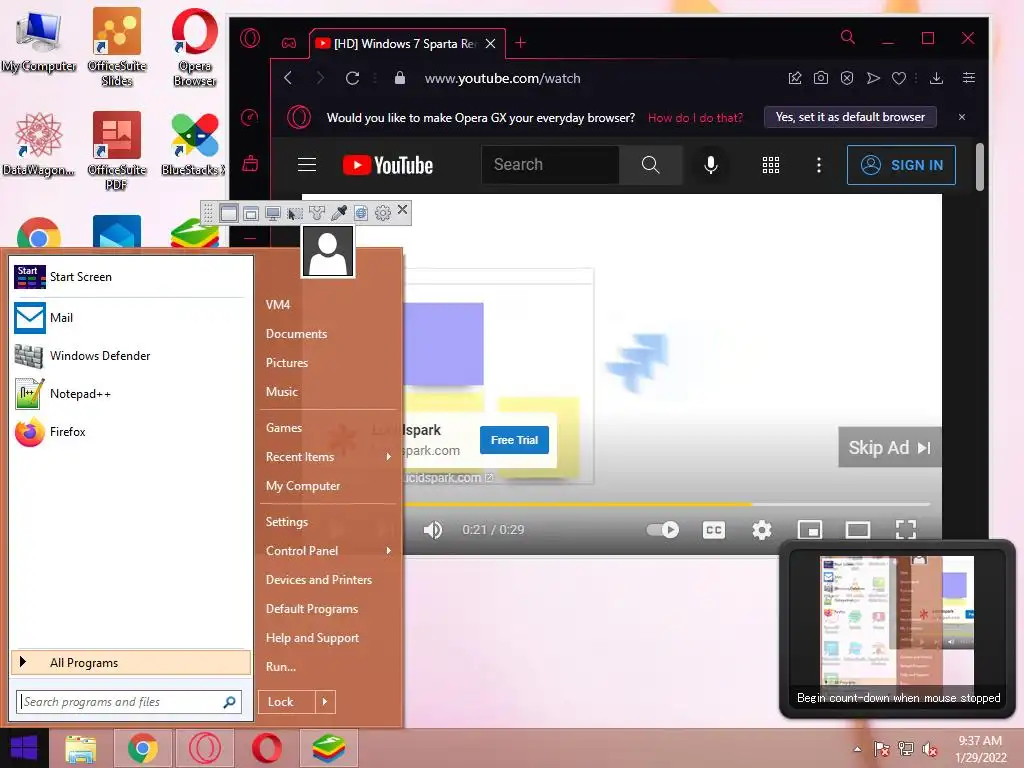
Task: Open the YouTube hamburger guide menu
Action: click(307, 165)
